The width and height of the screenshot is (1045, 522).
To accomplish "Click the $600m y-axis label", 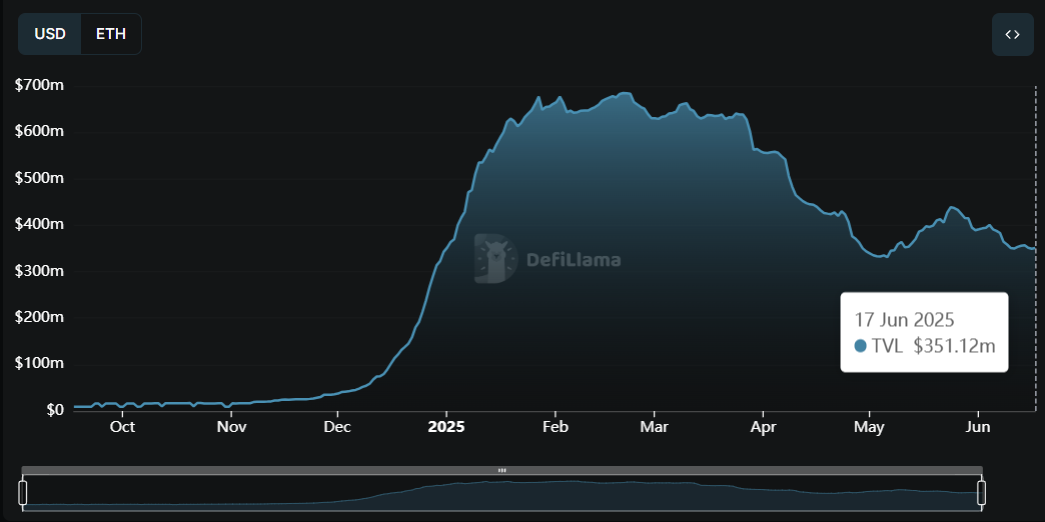I will pos(39,132).
